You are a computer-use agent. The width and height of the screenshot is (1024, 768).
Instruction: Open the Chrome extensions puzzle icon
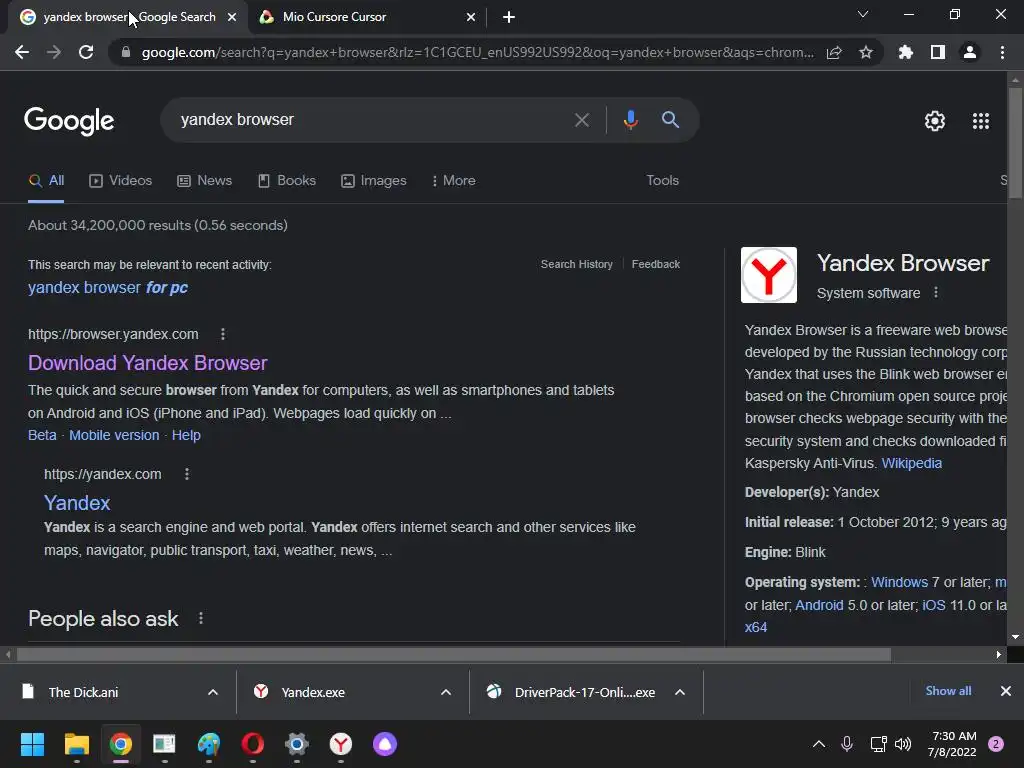click(905, 52)
